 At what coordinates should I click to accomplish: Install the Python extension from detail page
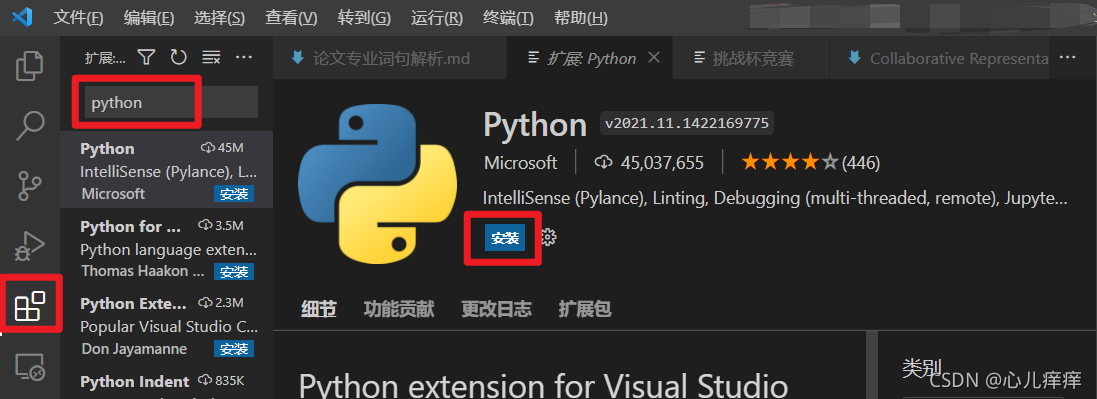505,238
